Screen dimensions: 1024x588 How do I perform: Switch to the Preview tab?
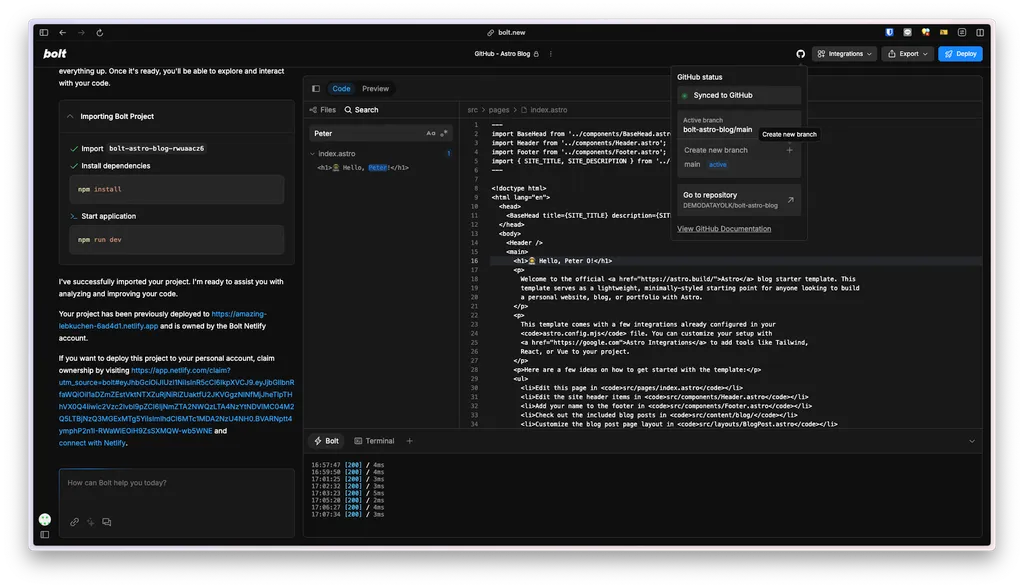(376, 89)
